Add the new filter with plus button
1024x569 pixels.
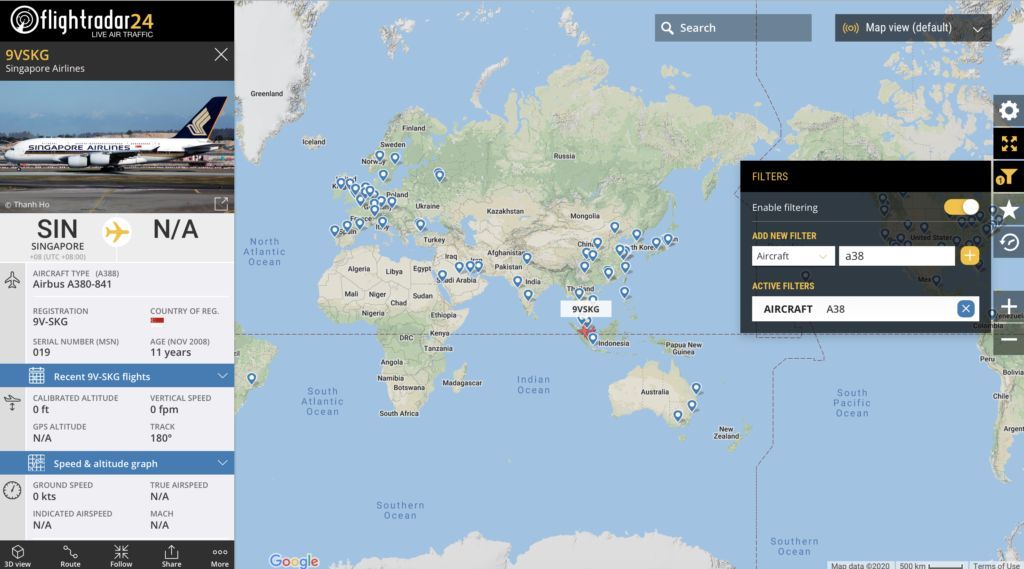[x=969, y=255]
